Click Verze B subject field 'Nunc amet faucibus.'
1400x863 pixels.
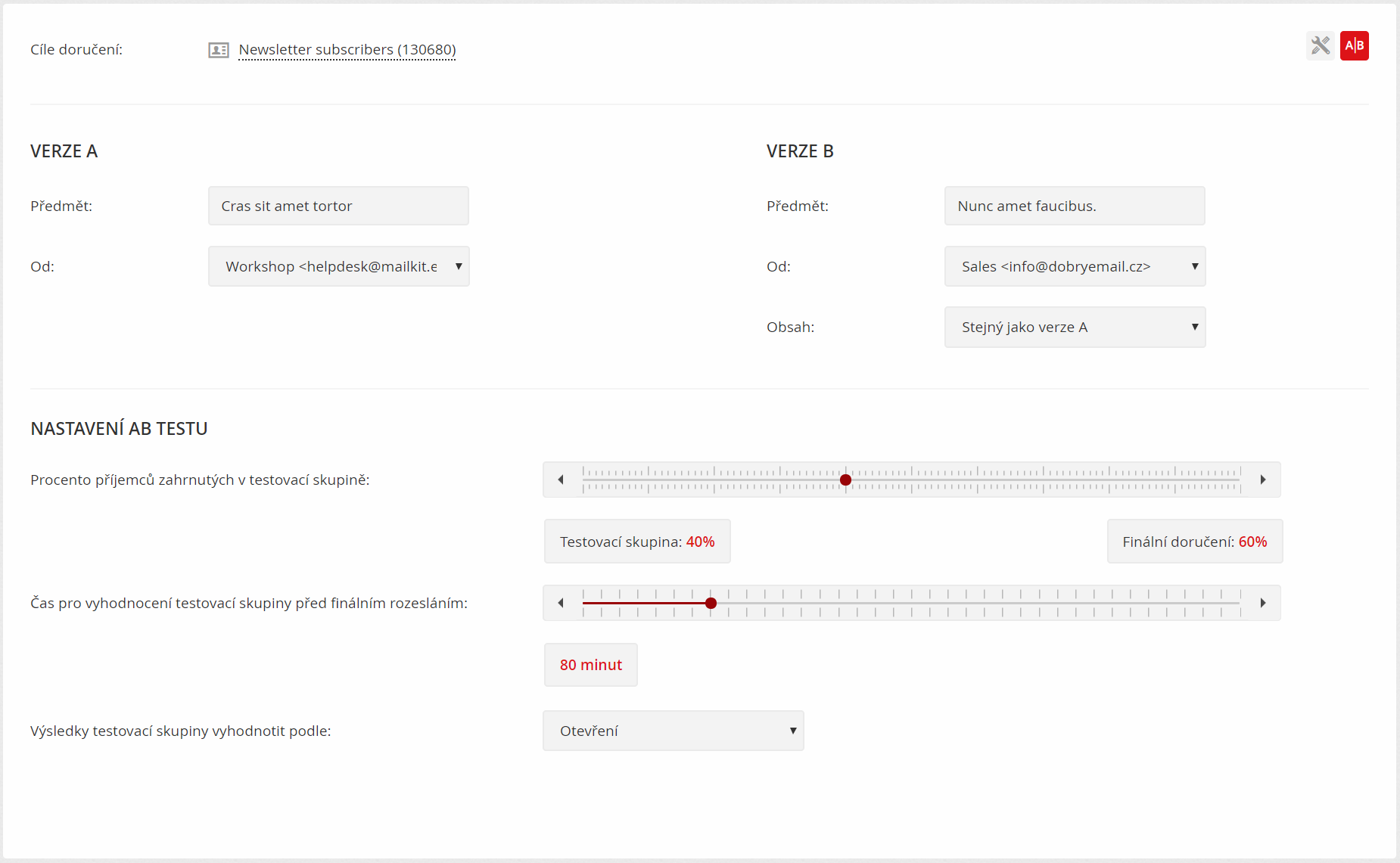[x=1075, y=206]
